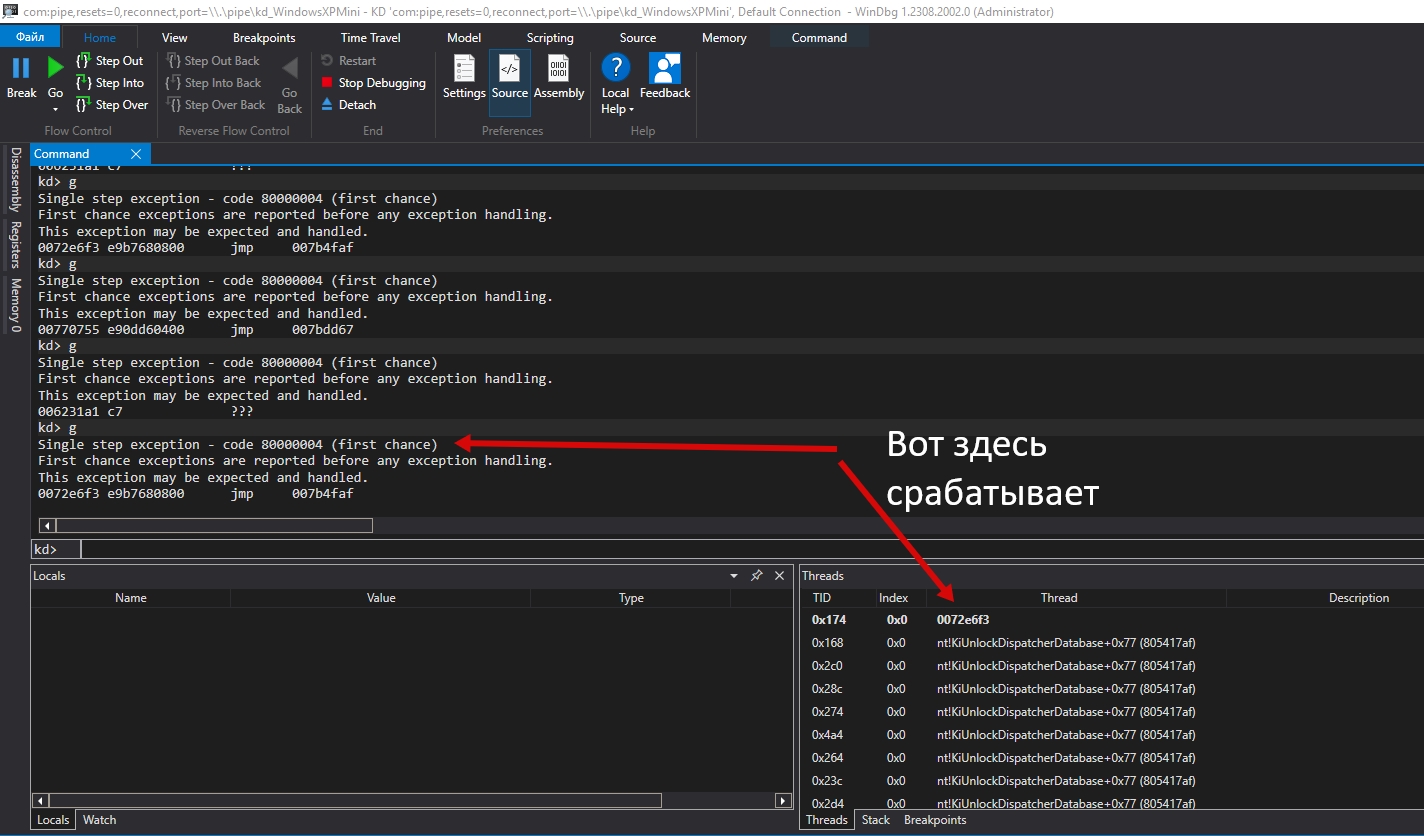The width and height of the screenshot is (1424, 836).
Task: Open the Disassembly side panel
Action: pos(15,180)
